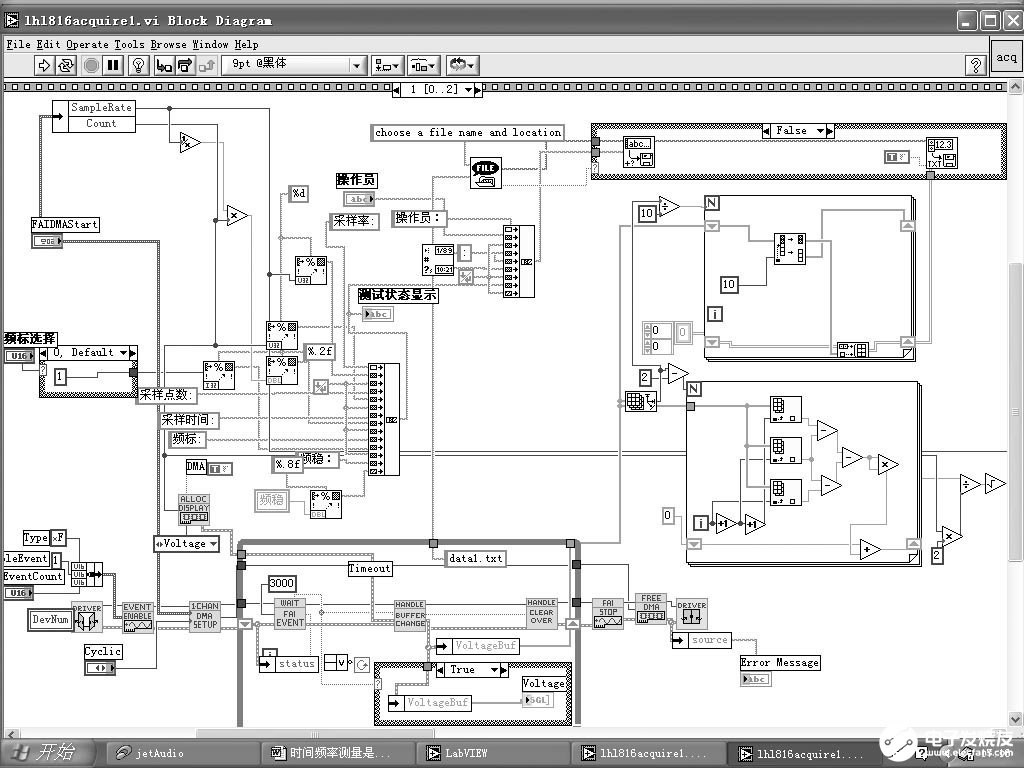Switch to LabVIEW taskbar button
Image resolution: width=1024 pixels, height=768 pixels.
(491, 753)
